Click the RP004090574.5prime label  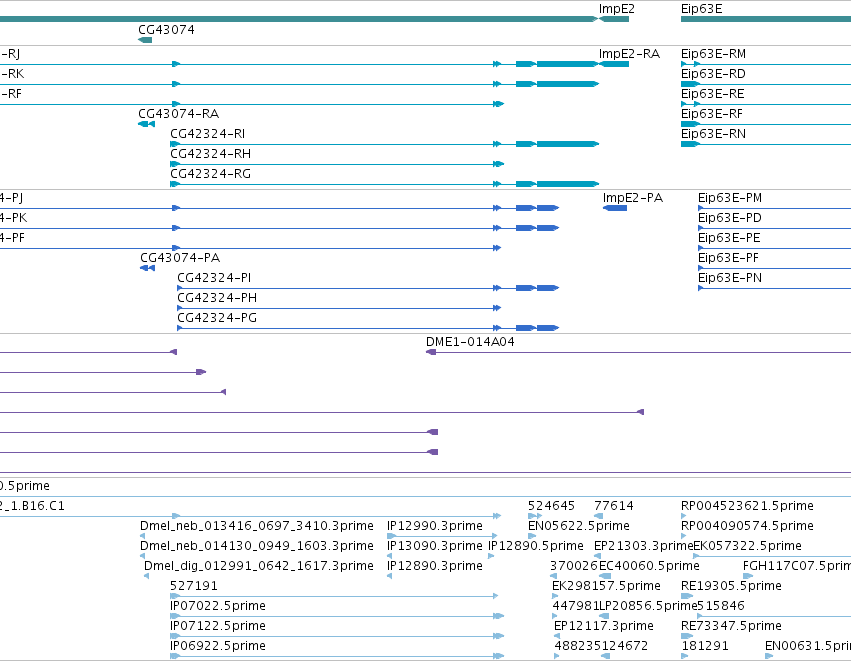pyautogui.click(x=747, y=526)
